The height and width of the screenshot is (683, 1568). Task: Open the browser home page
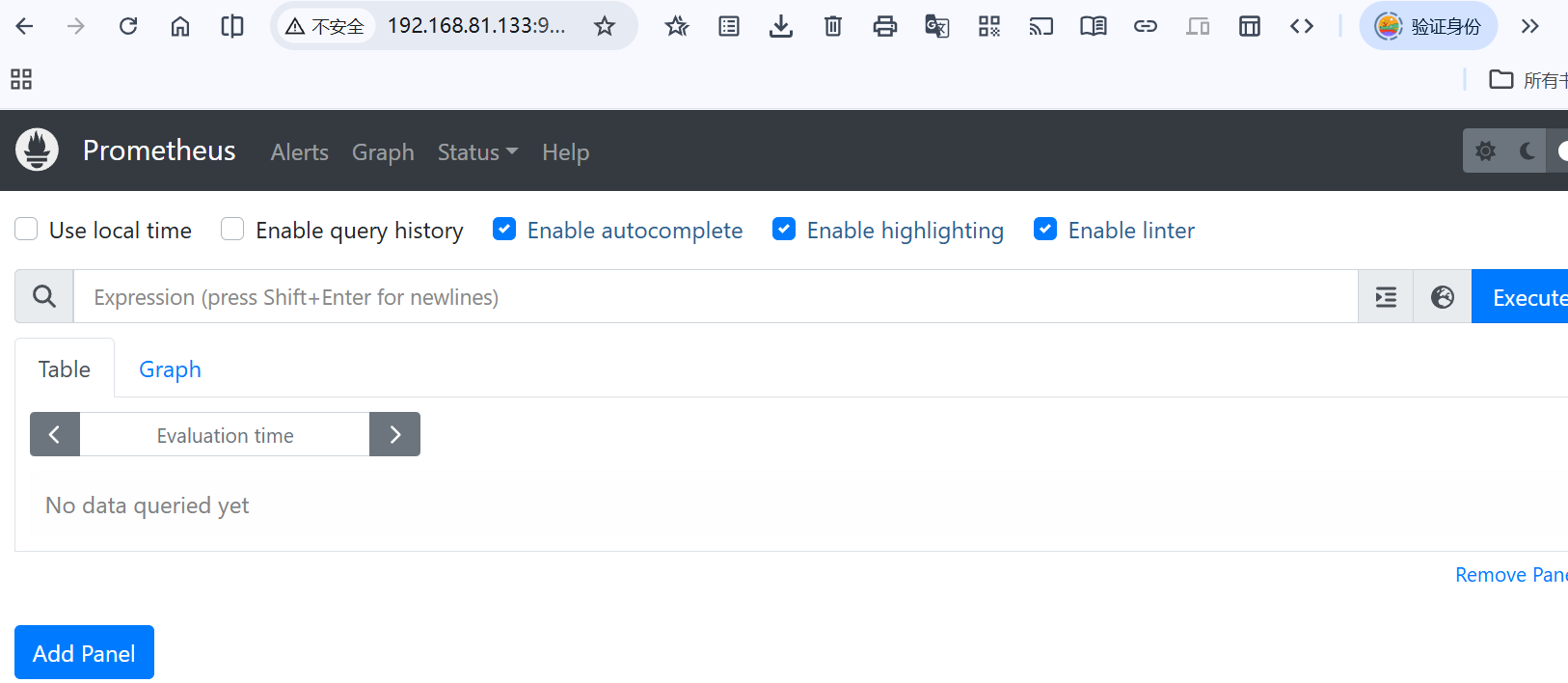(x=180, y=26)
